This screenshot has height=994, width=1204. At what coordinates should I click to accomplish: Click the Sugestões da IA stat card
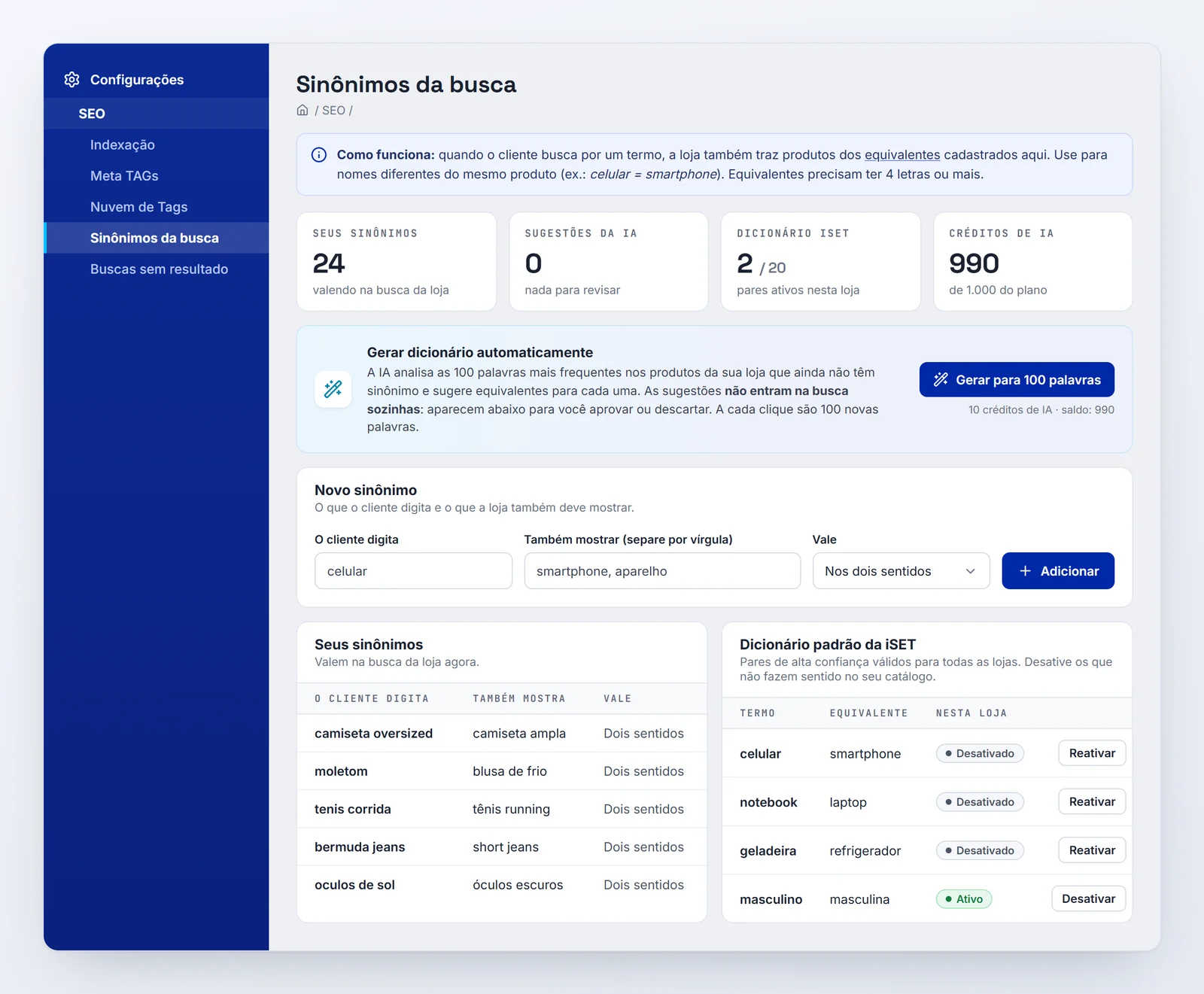click(x=609, y=262)
